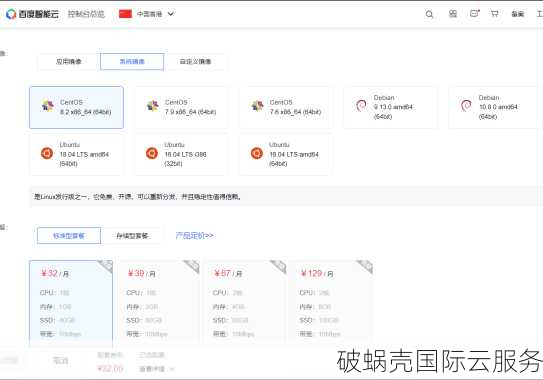Choose the ¥32/月 plan card
The image size is (543, 380).
pyautogui.click(x=71, y=303)
